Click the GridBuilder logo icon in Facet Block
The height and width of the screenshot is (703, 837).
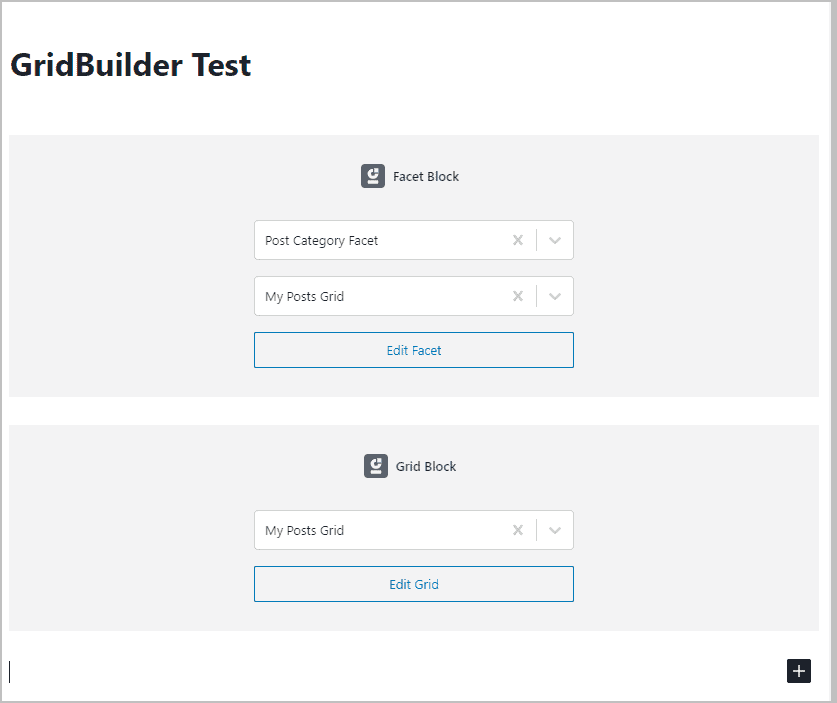(373, 175)
